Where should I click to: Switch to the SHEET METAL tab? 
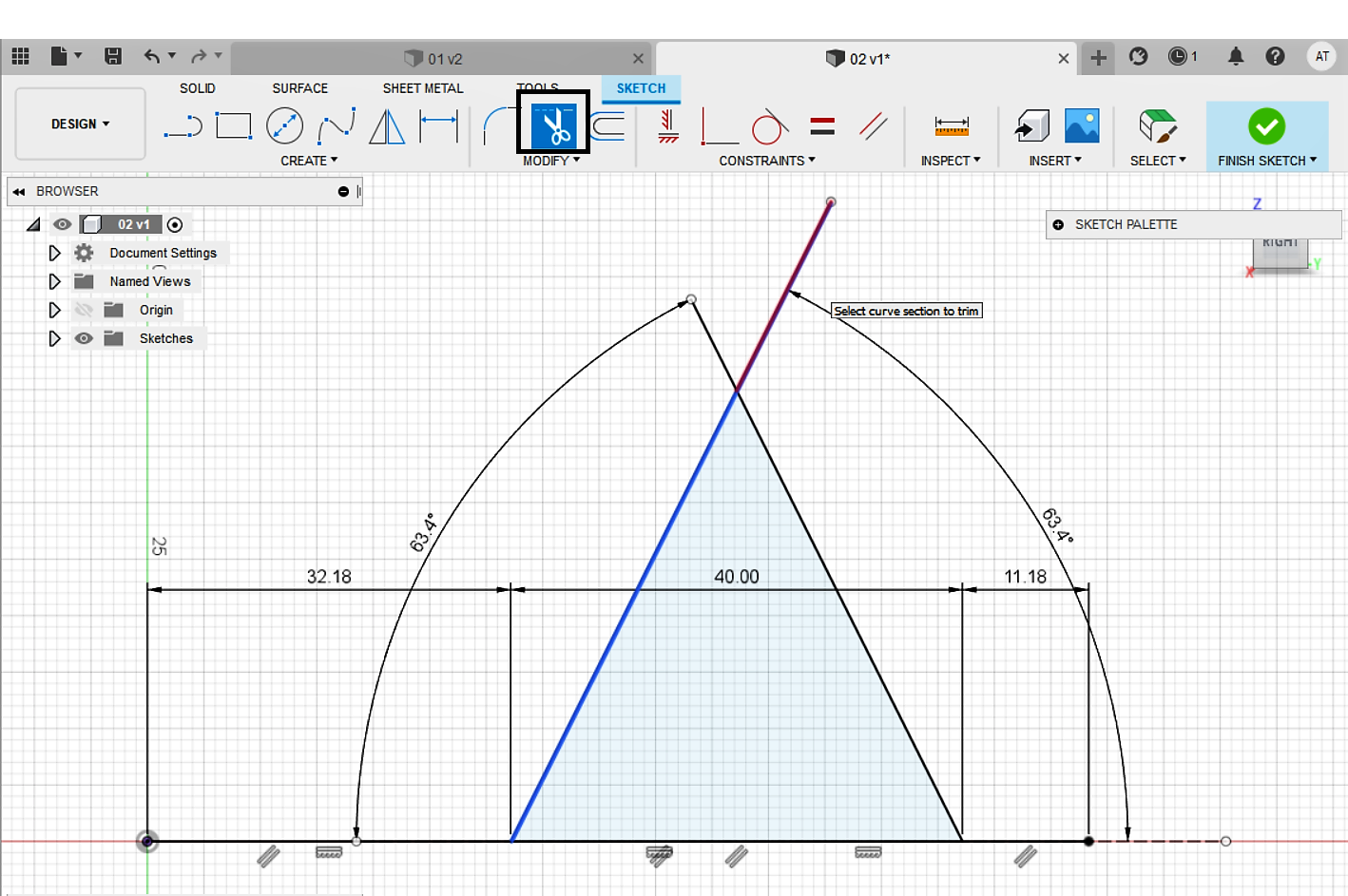tap(423, 87)
